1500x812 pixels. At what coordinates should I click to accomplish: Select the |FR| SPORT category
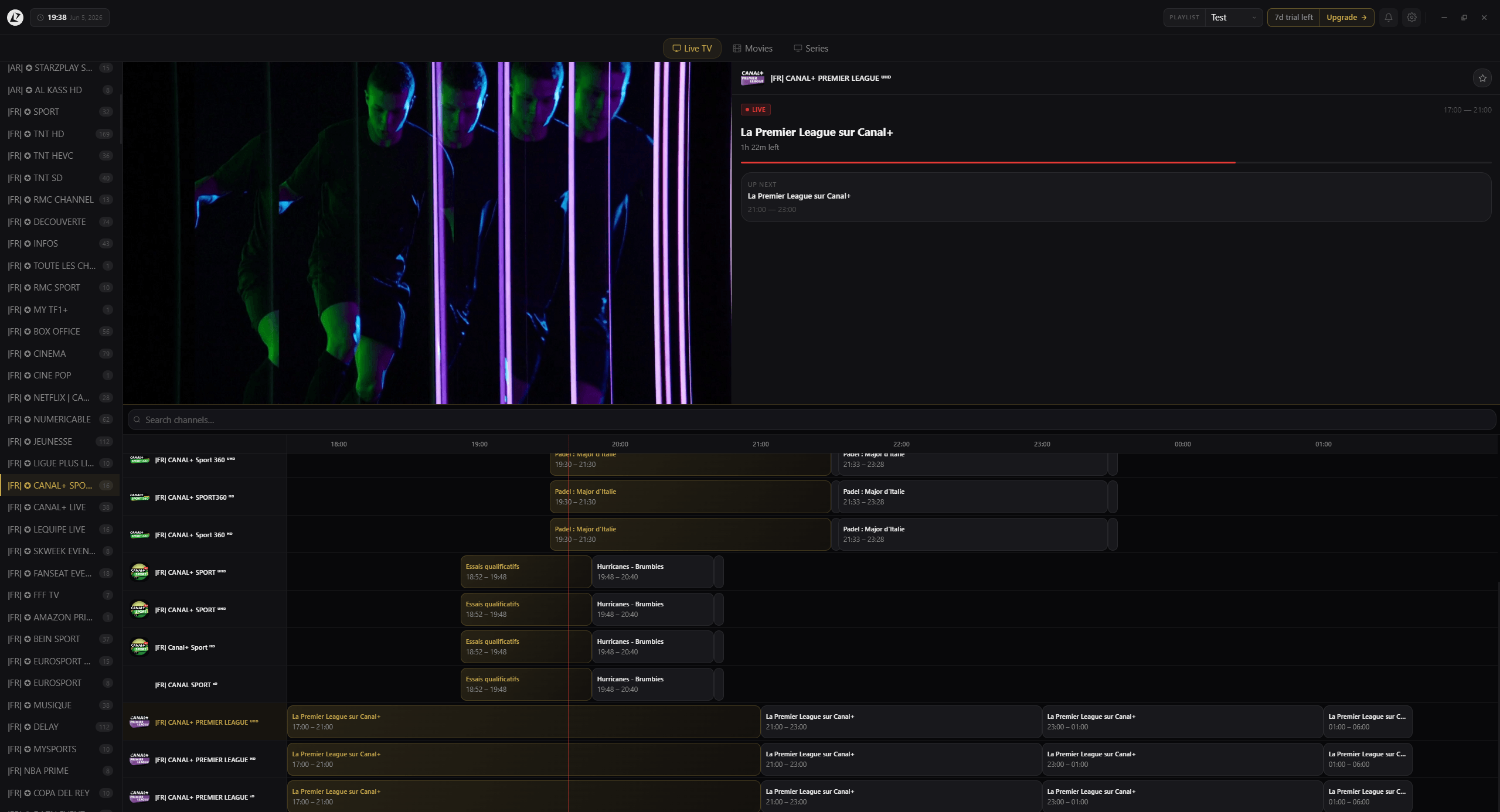pos(60,112)
